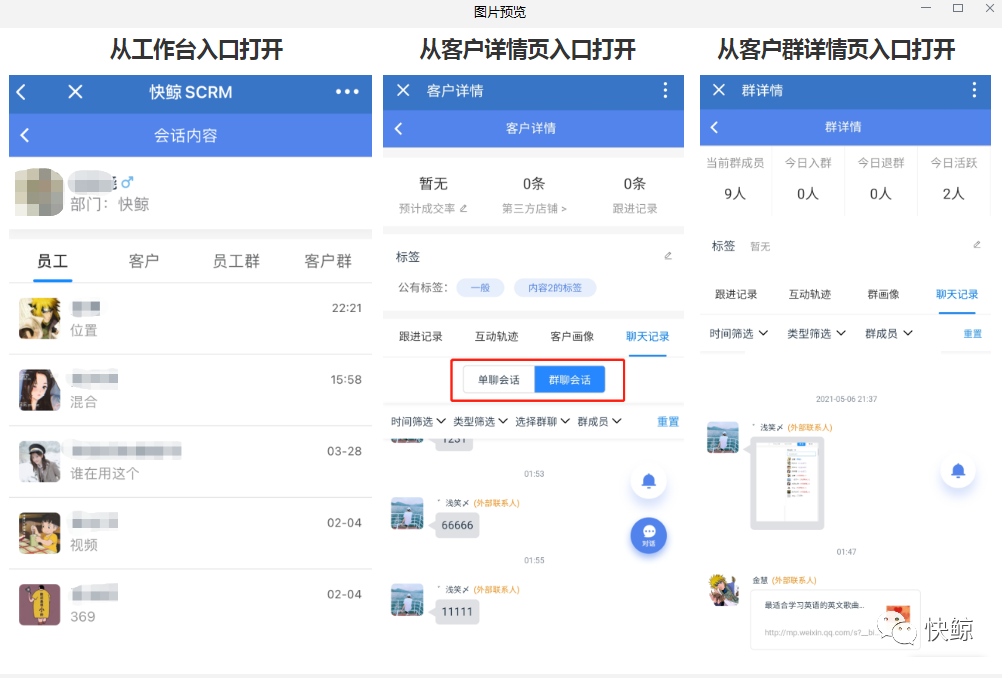Image resolution: width=1002 pixels, height=678 pixels.
Task: Click chat message 11111
Action: pos(457,612)
